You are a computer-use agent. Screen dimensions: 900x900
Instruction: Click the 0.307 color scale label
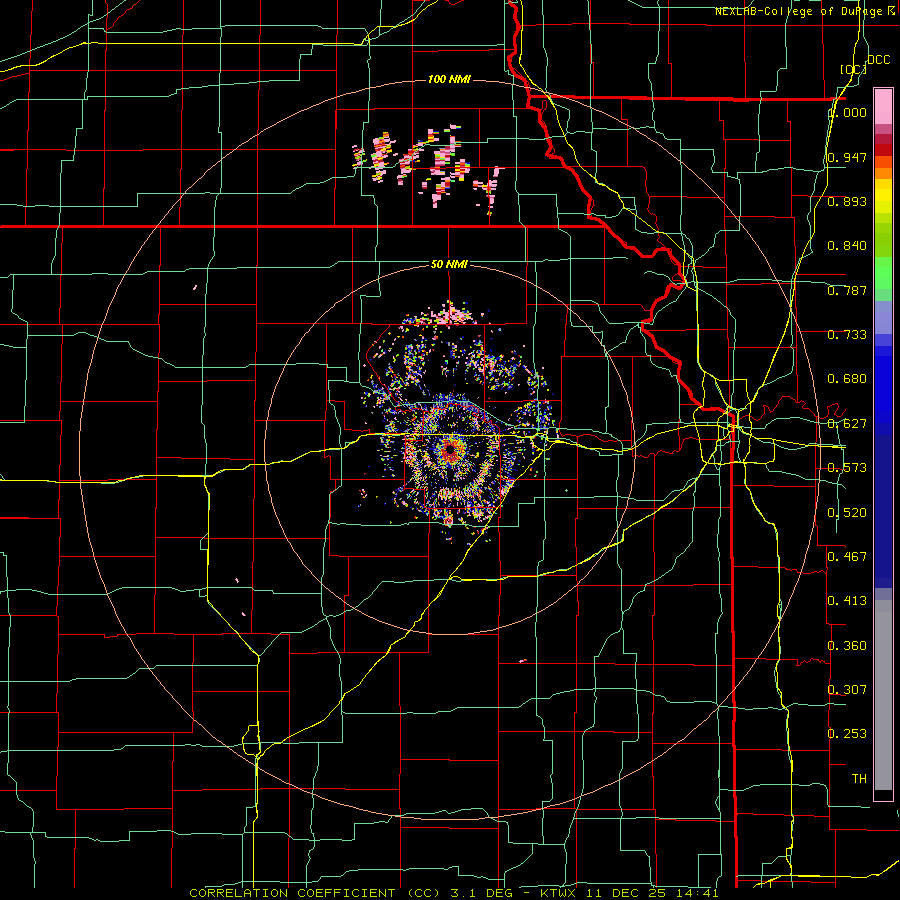(847, 690)
